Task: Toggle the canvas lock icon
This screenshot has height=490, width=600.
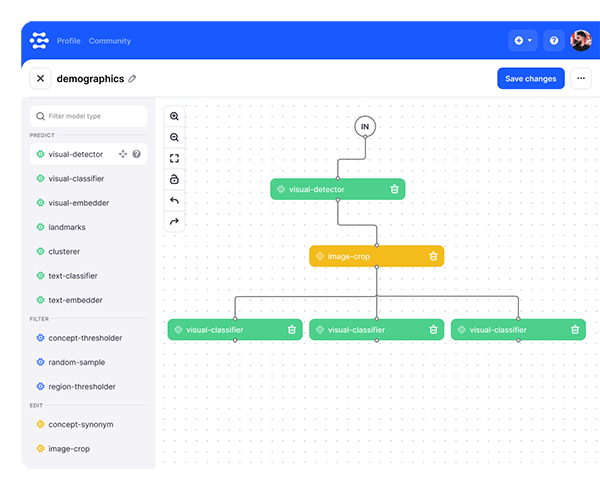Action: tap(175, 179)
